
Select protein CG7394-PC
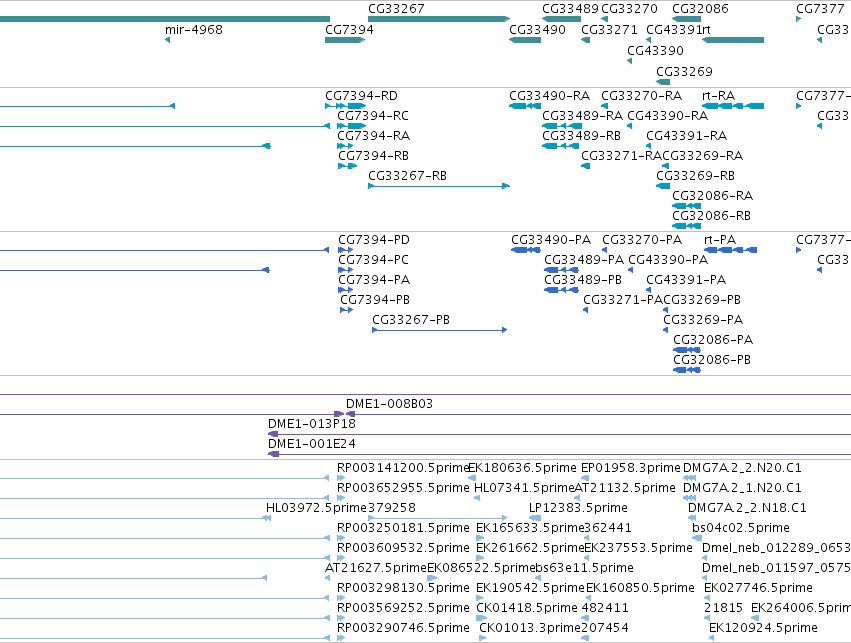pos(373,260)
